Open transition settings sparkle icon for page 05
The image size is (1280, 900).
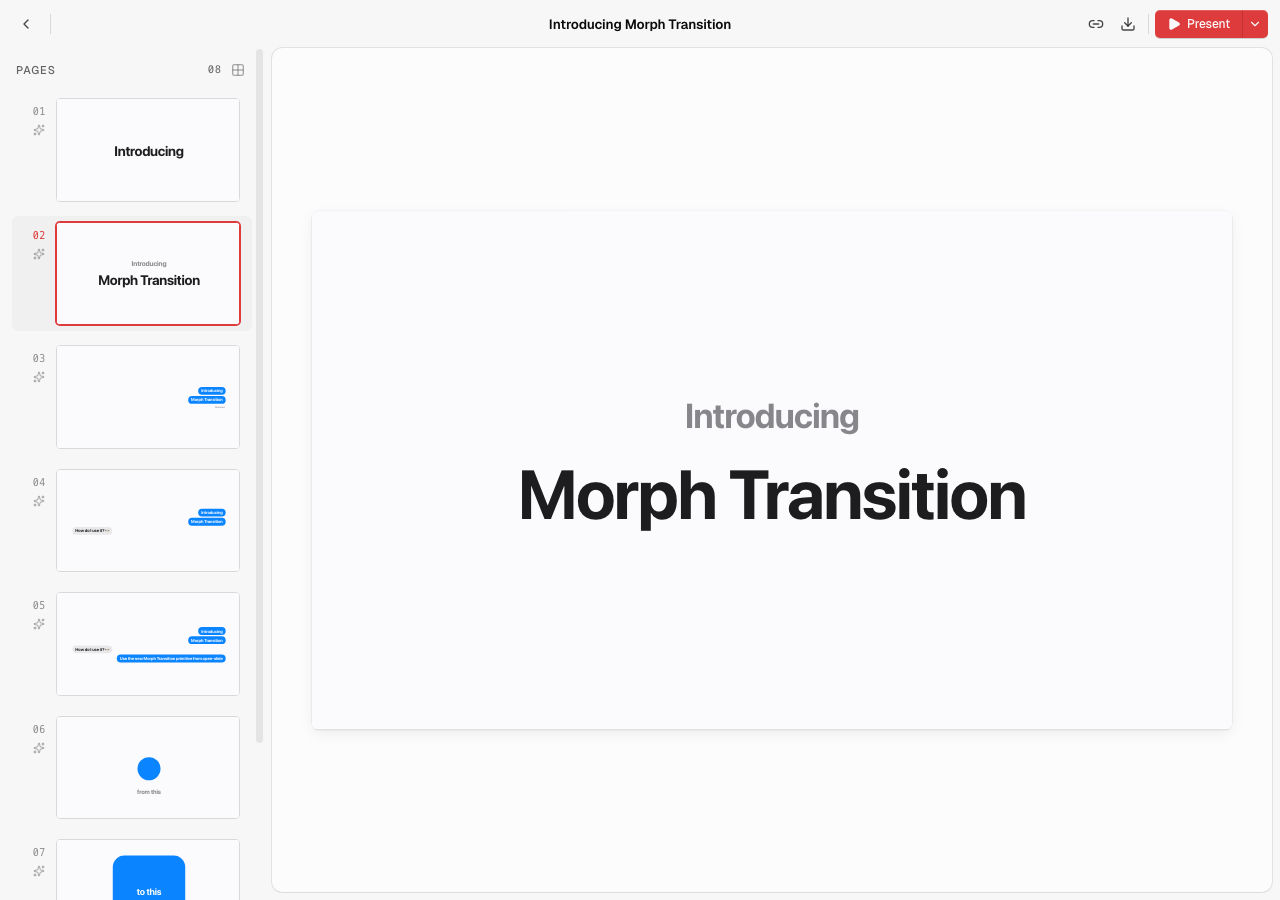[39, 624]
